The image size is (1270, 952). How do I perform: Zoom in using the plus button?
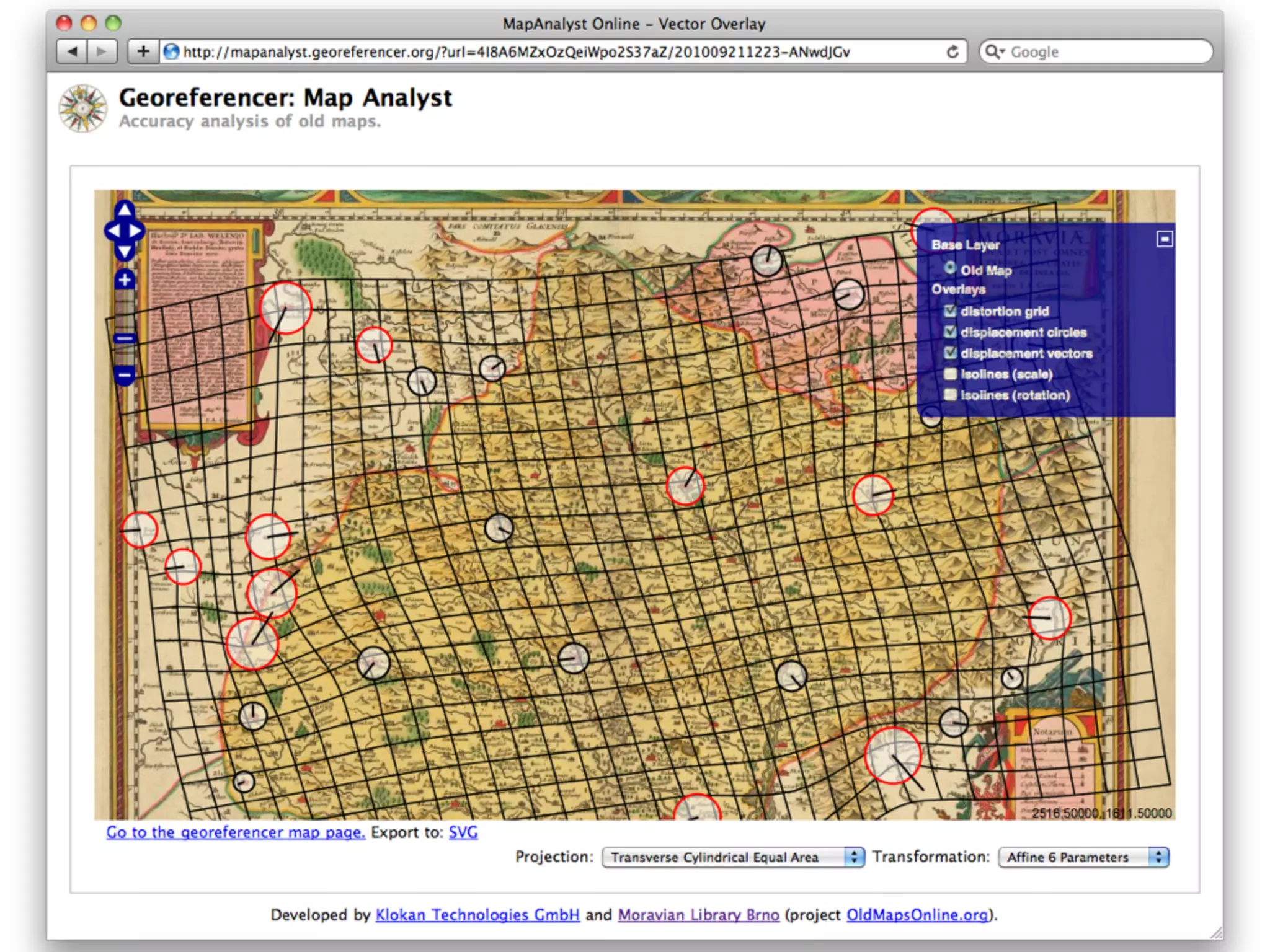pyautogui.click(x=125, y=280)
